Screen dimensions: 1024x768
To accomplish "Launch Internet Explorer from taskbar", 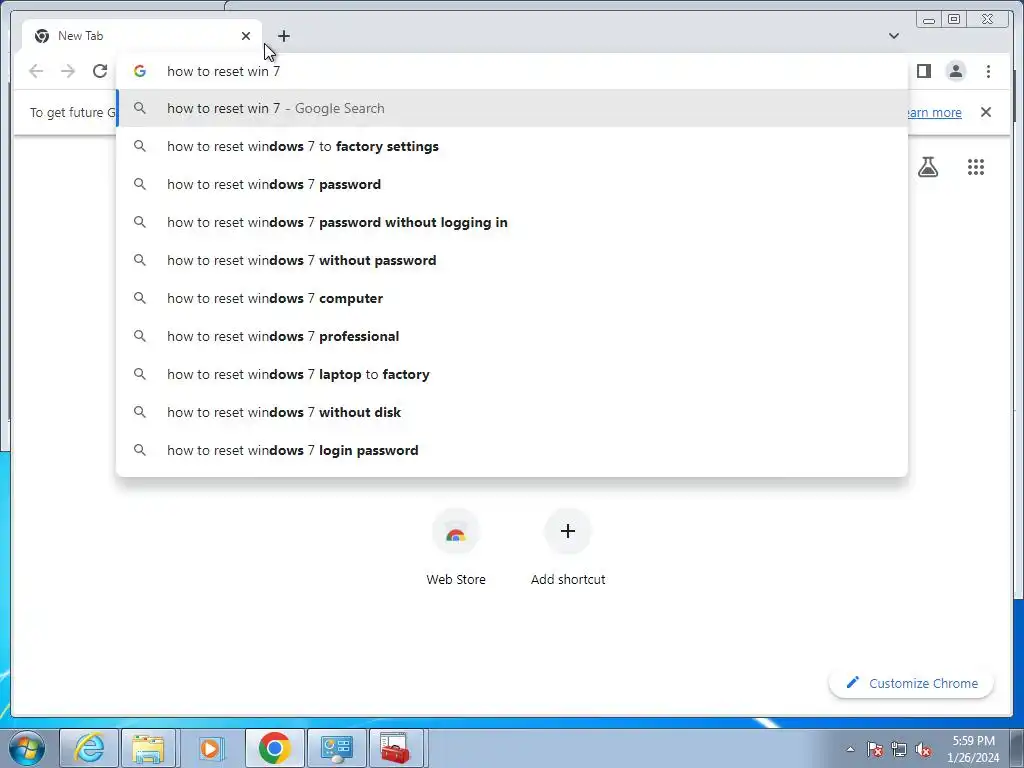I will pos(89,748).
